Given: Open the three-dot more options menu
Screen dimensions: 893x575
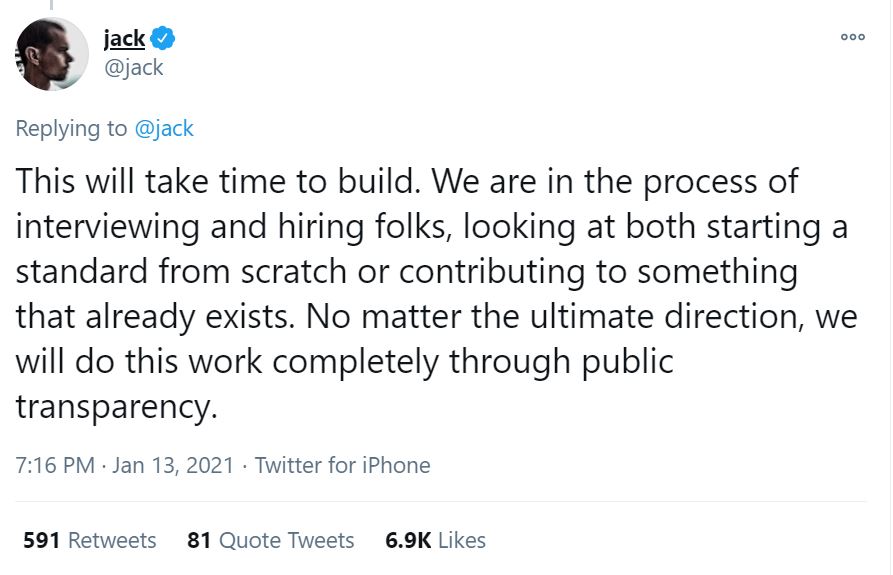Looking at the screenshot, I should pos(852,36).
